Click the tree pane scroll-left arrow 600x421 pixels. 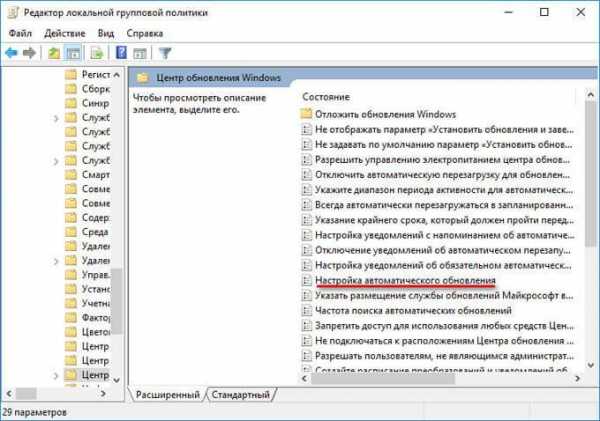pyautogui.click(x=9, y=393)
